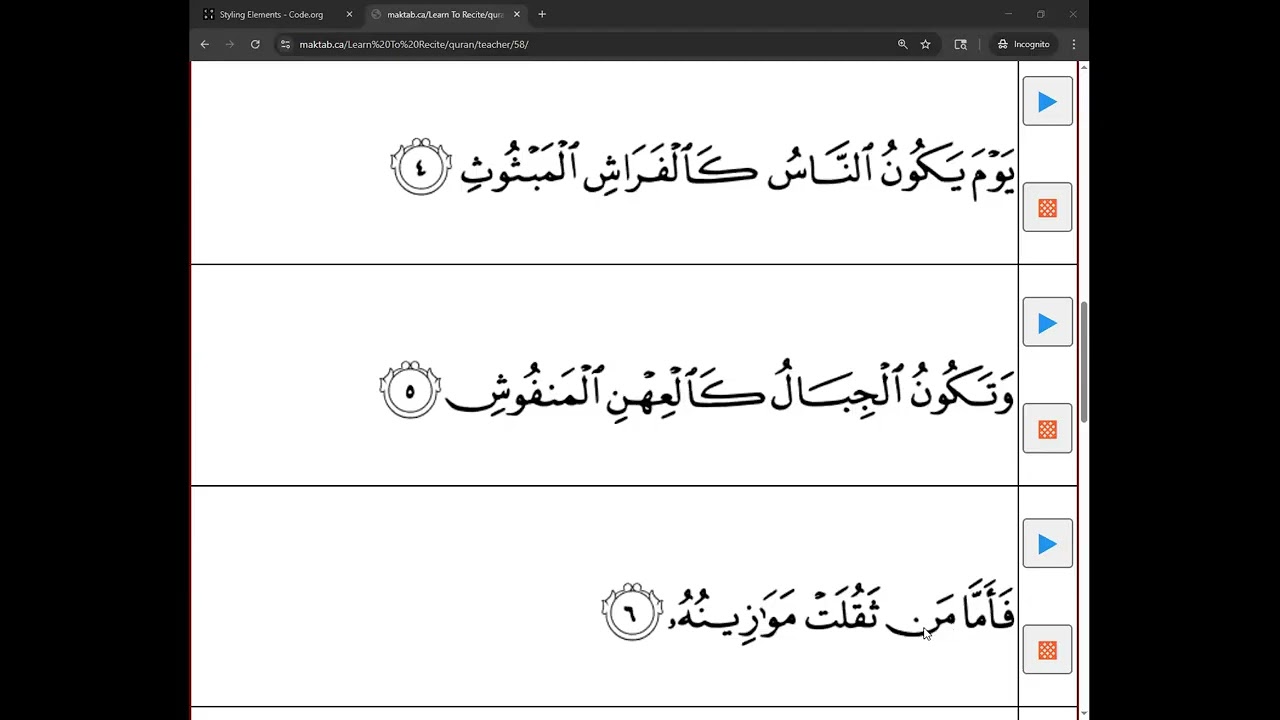1280x720 pixels.
Task: Open the side panel toolbar icon
Action: click(x=961, y=44)
